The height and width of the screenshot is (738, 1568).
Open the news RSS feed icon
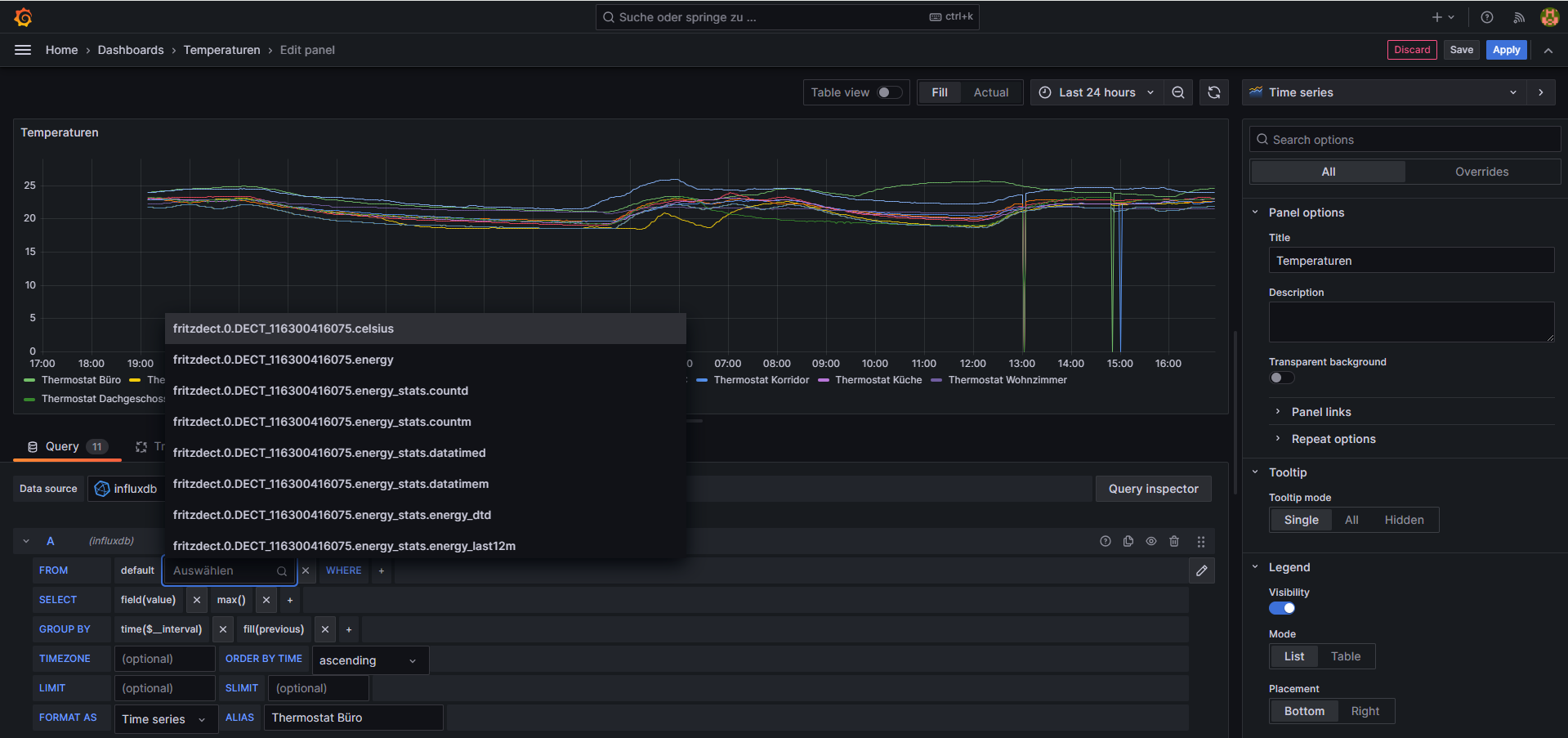(1519, 17)
